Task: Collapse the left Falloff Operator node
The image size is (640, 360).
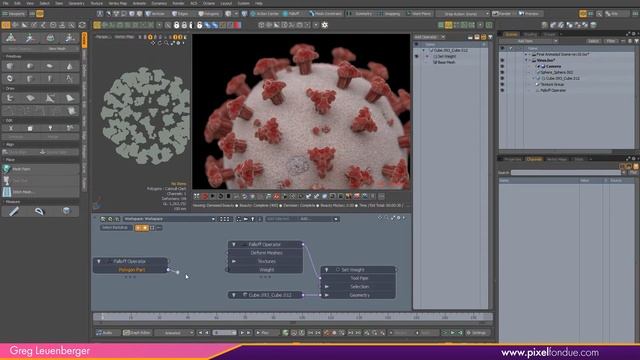Action: pos(99,261)
